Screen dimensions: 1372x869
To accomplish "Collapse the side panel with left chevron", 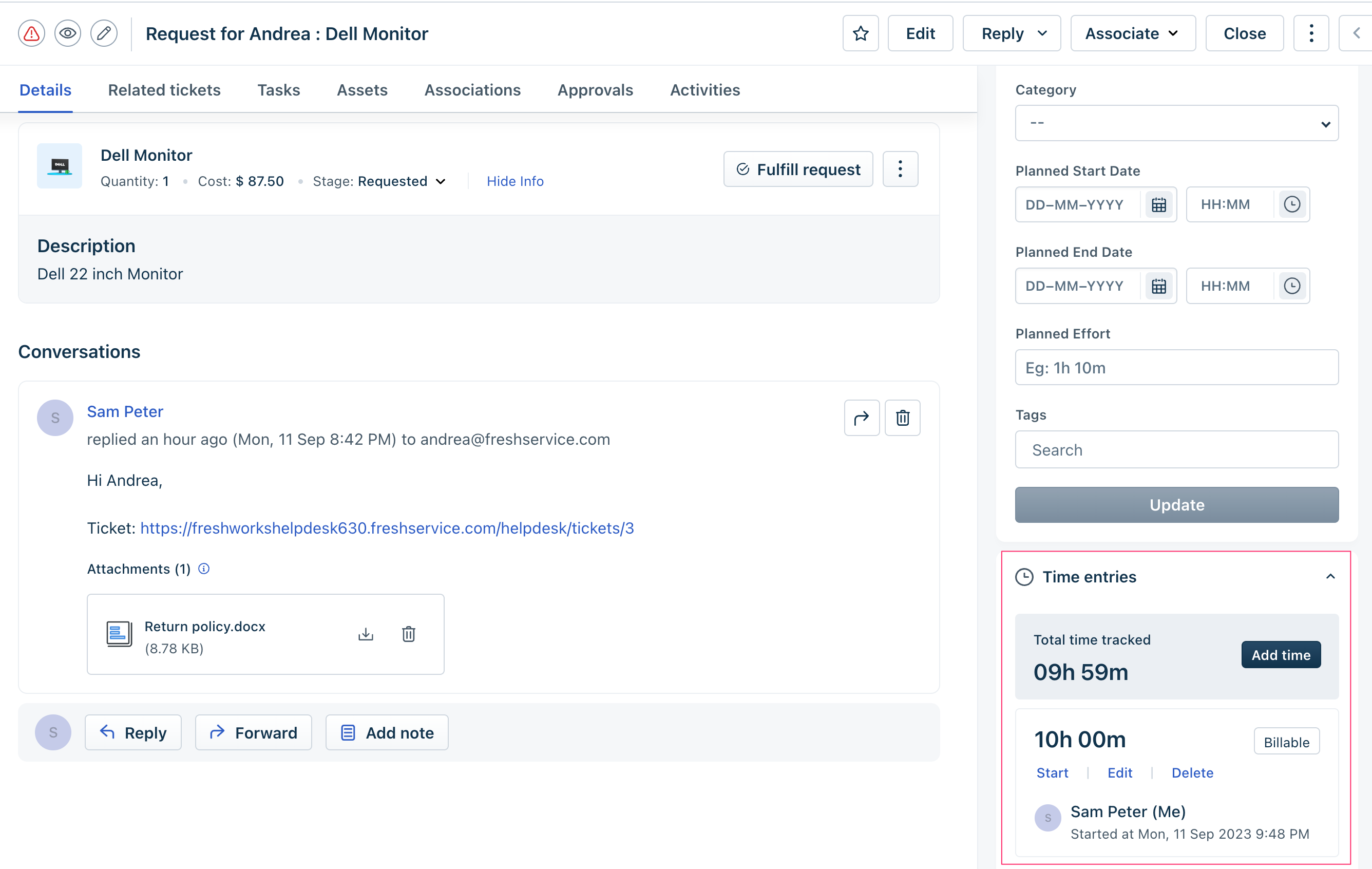I will pyautogui.click(x=1357, y=33).
